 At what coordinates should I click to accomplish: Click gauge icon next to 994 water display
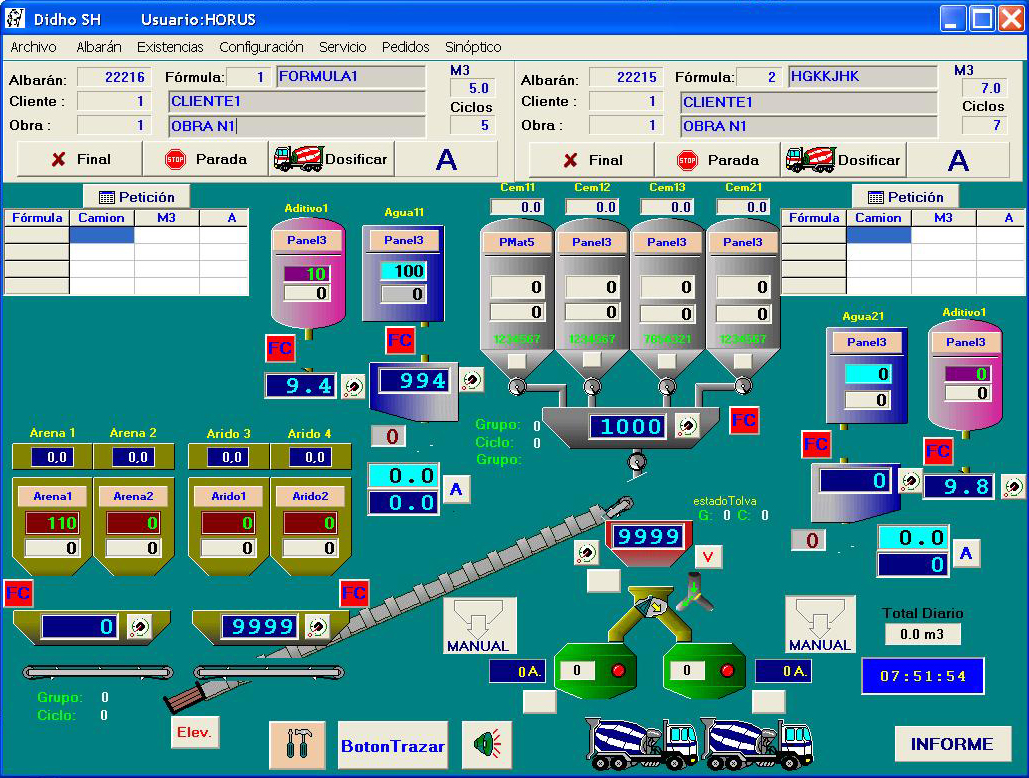point(471,379)
